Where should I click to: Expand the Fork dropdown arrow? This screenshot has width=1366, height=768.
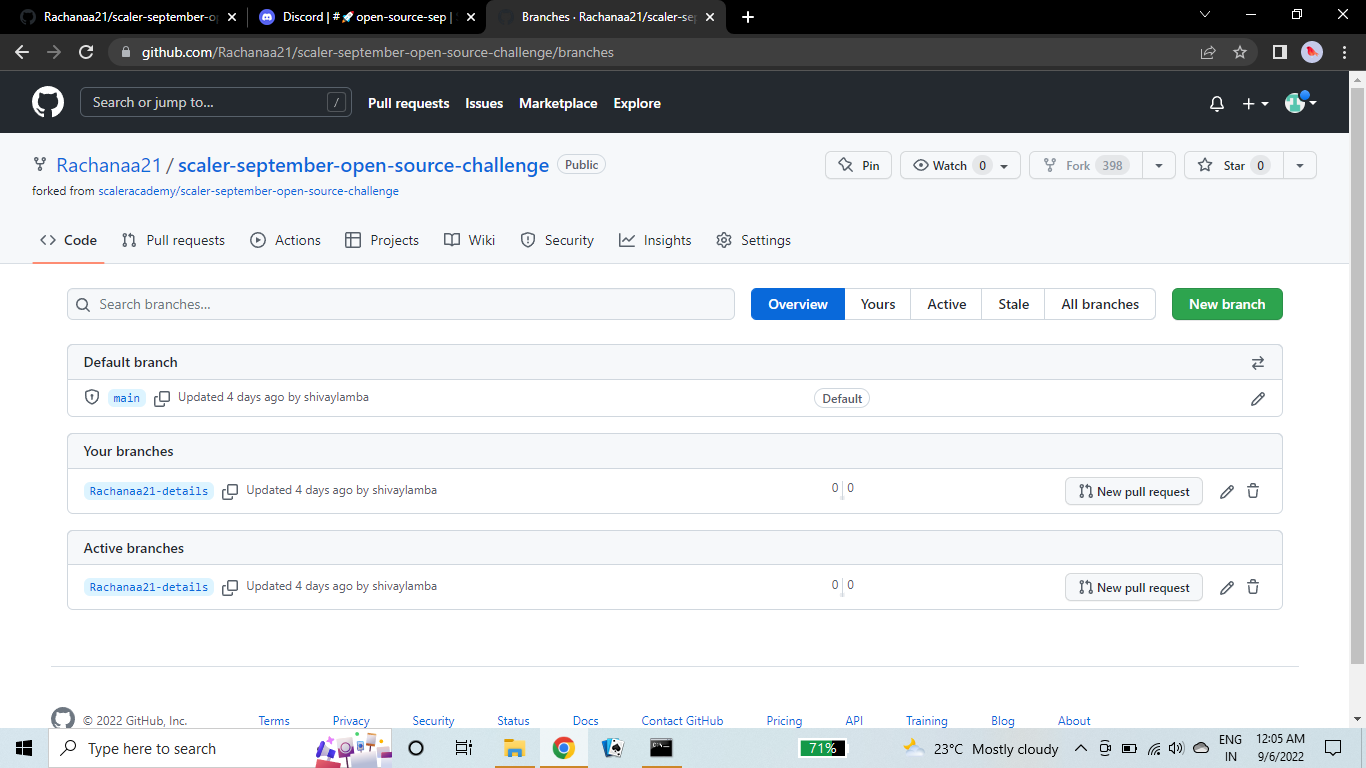point(1158,165)
